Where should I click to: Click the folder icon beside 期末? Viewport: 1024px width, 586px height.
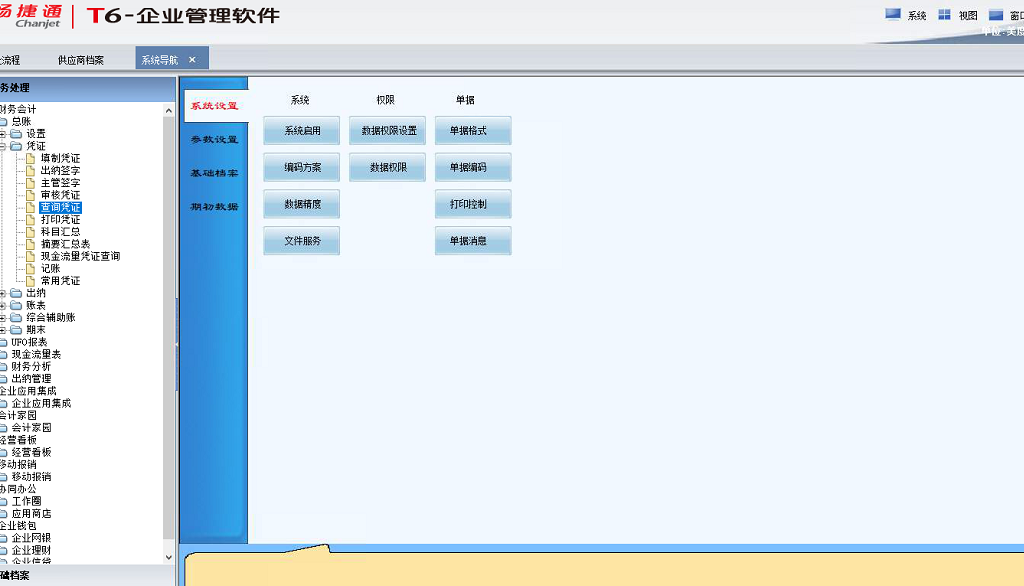[16, 330]
